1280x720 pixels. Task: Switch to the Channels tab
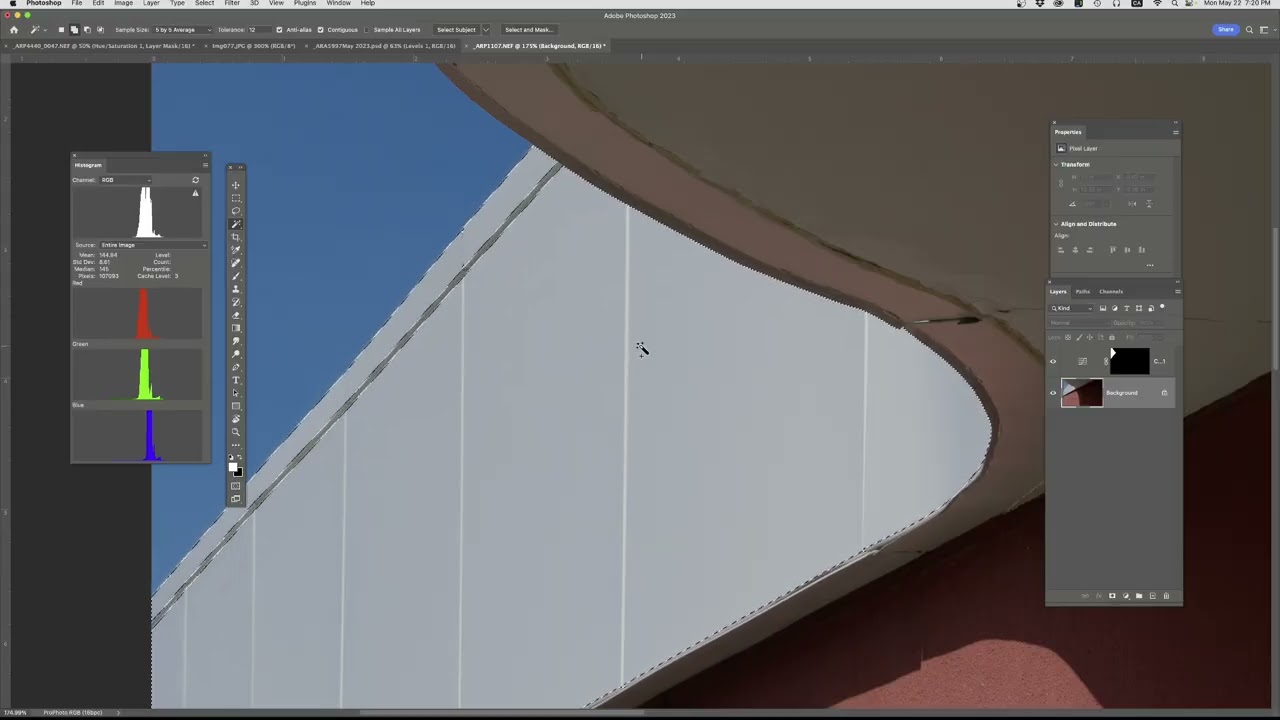(x=1111, y=291)
